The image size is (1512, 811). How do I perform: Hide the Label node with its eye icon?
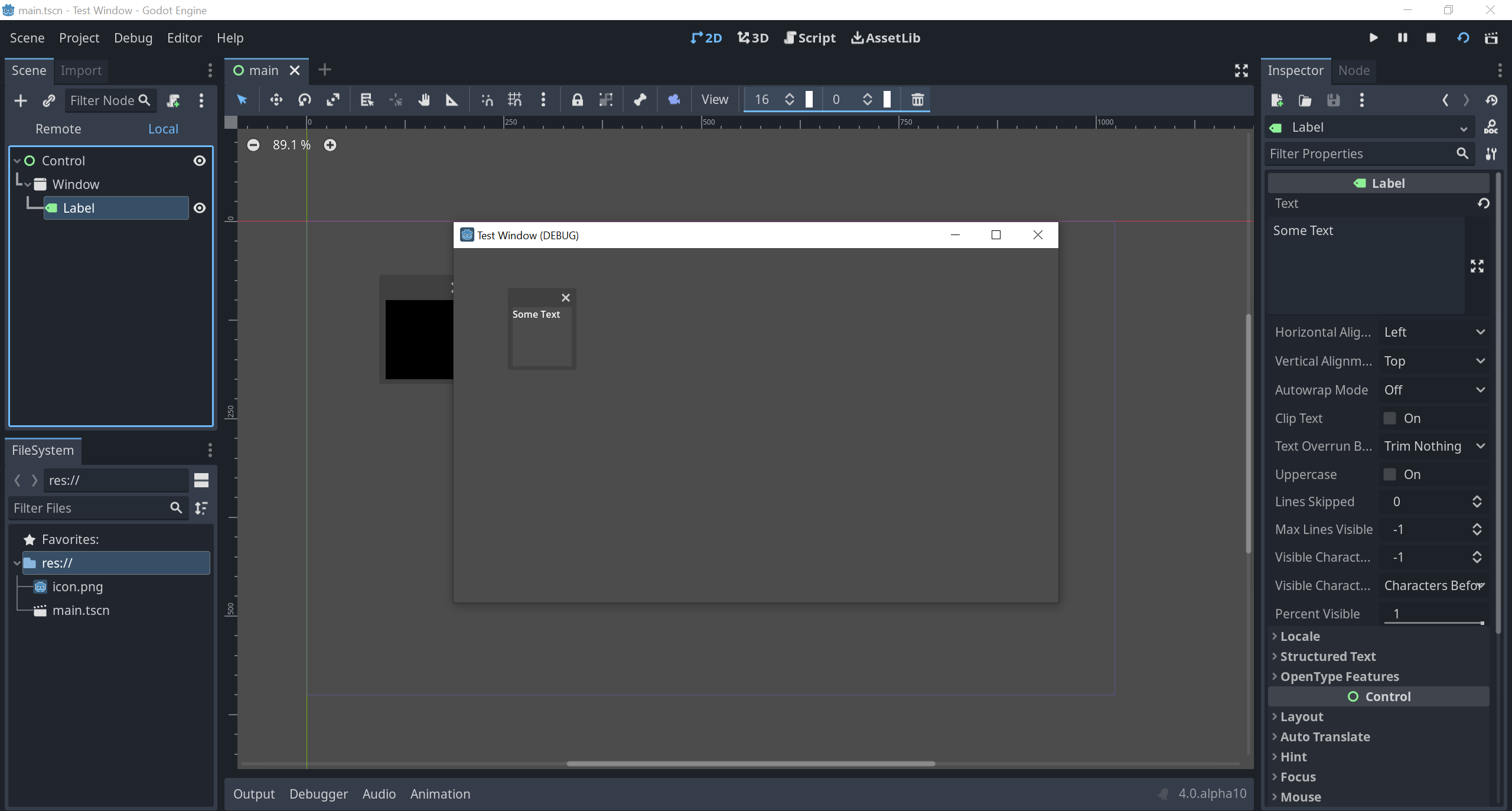199,208
